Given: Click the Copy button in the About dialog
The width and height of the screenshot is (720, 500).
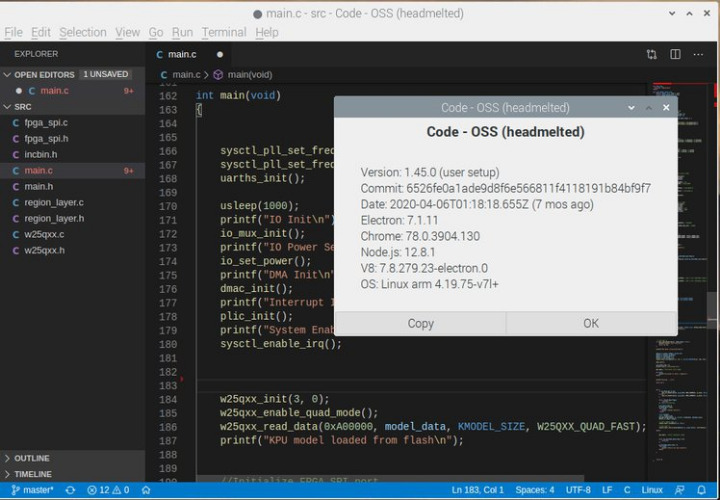Looking at the screenshot, I should click(x=421, y=323).
